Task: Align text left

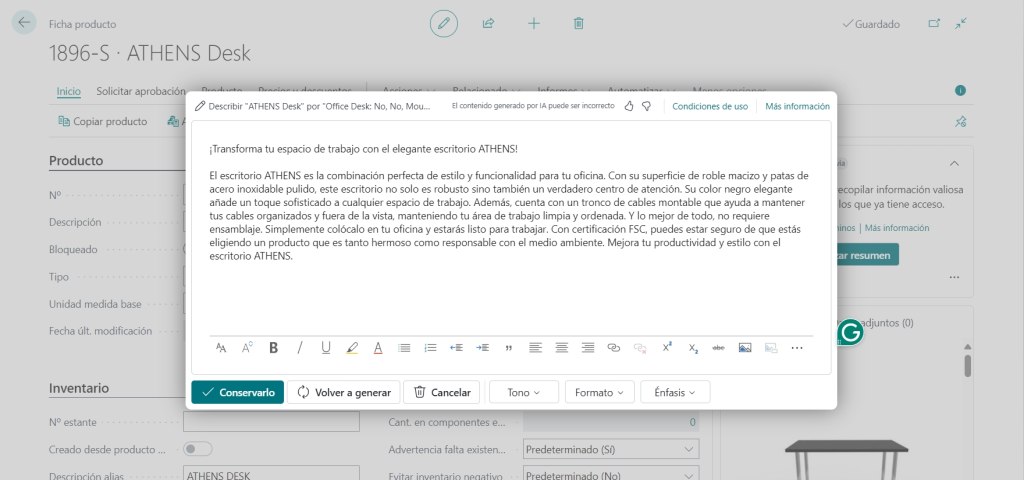Action: [536, 348]
